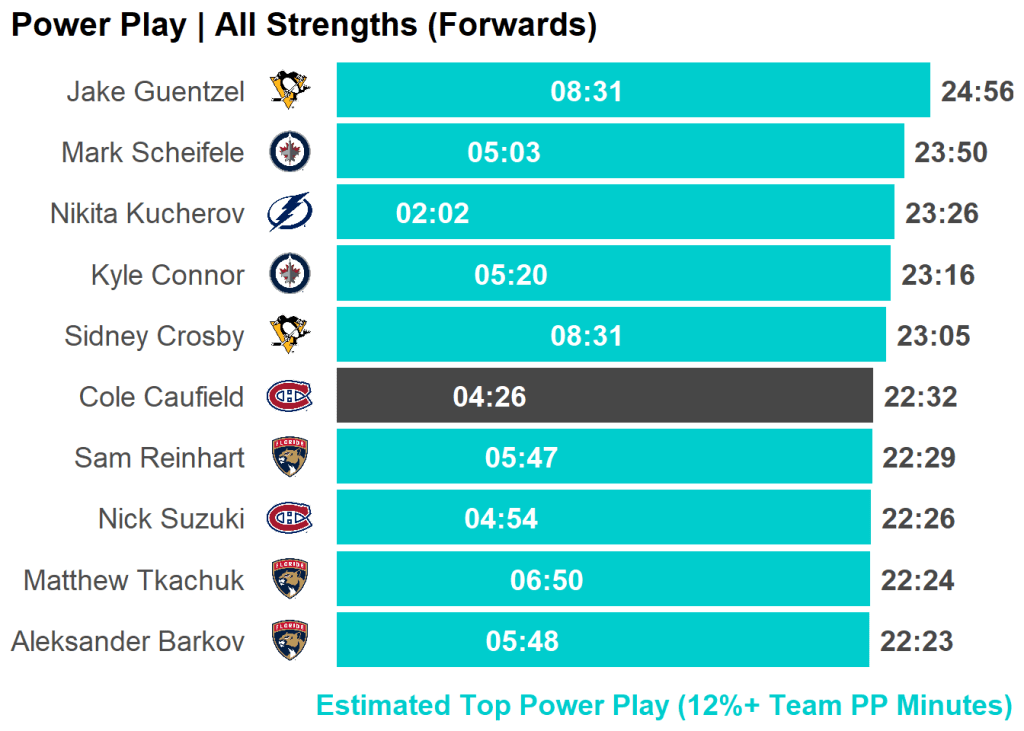Image resolution: width=1024 pixels, height=731 pixels.
Task: Select the Aleksander Barkov player name
Action: [127, 641]
